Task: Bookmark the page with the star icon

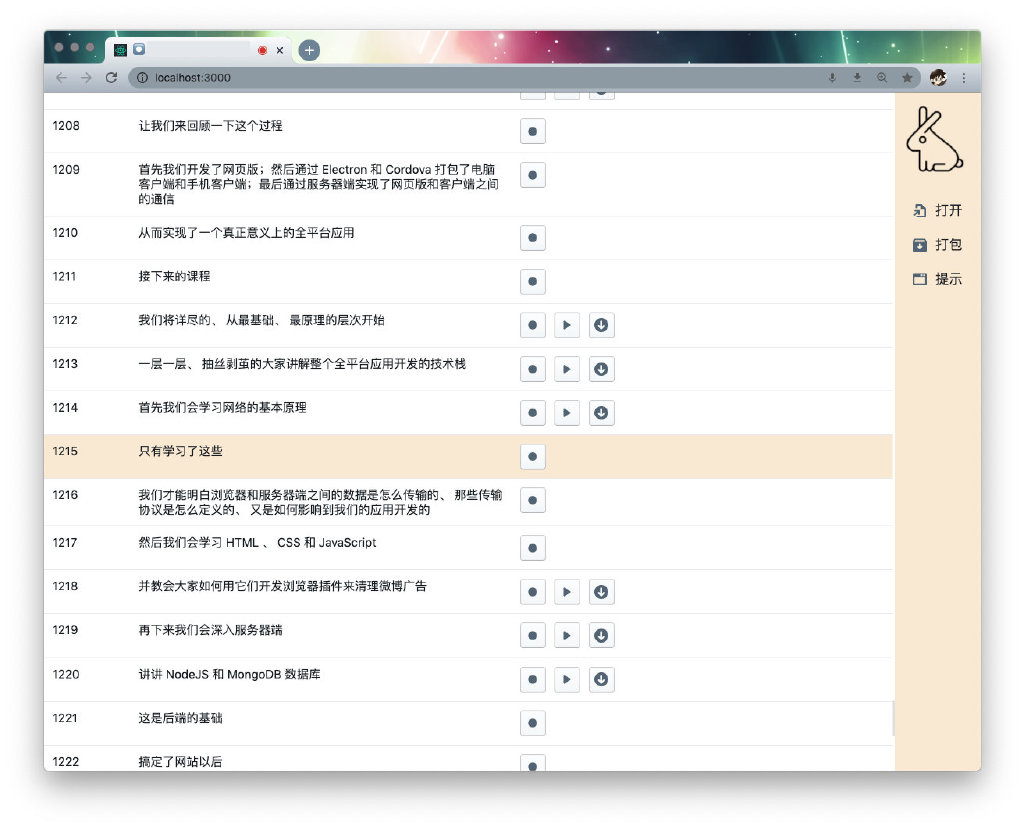Action: coord(906,77)
